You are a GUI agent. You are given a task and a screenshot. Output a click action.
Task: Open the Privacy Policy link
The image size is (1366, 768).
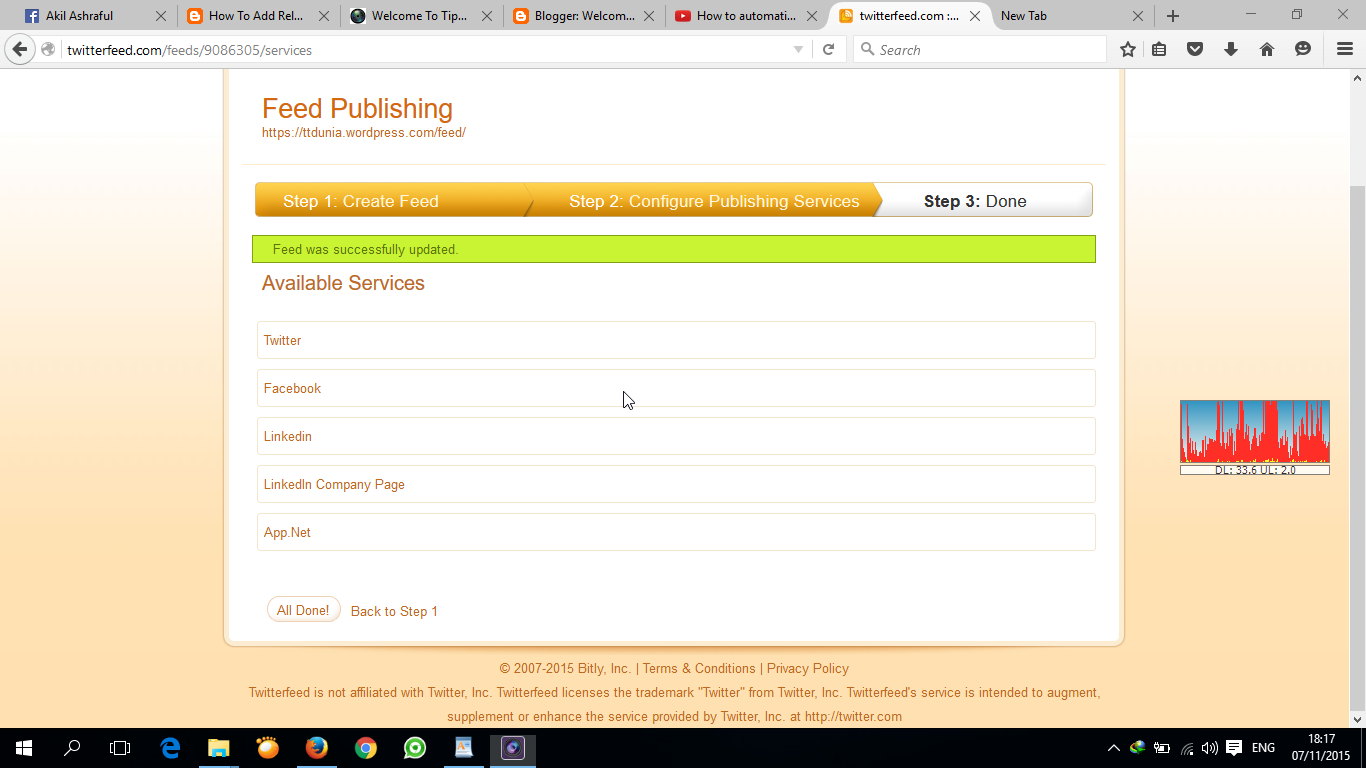tap(808, 668)
